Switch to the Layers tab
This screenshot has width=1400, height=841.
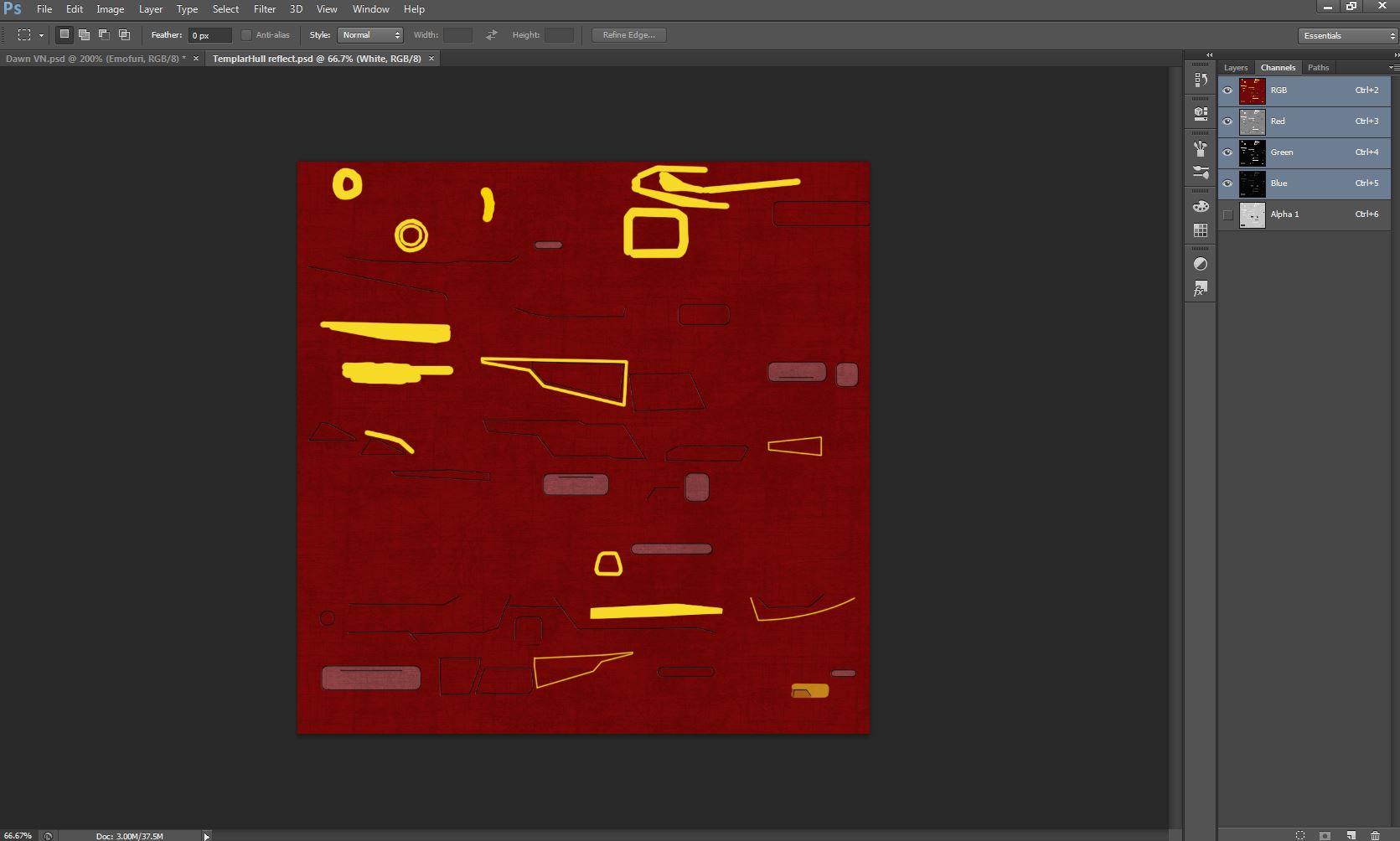[1236, 68]
